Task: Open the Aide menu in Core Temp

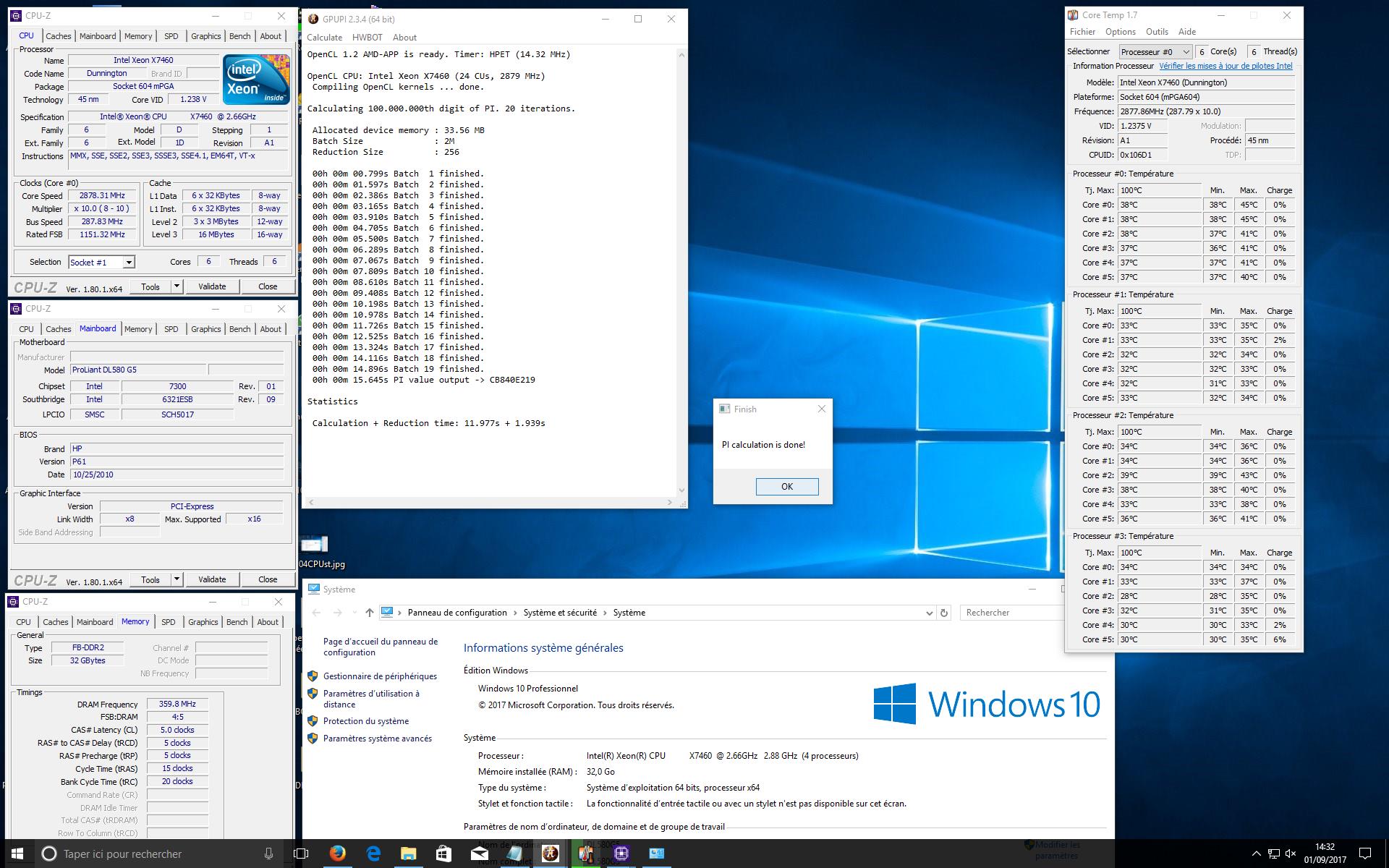Action: (1187, 32)
